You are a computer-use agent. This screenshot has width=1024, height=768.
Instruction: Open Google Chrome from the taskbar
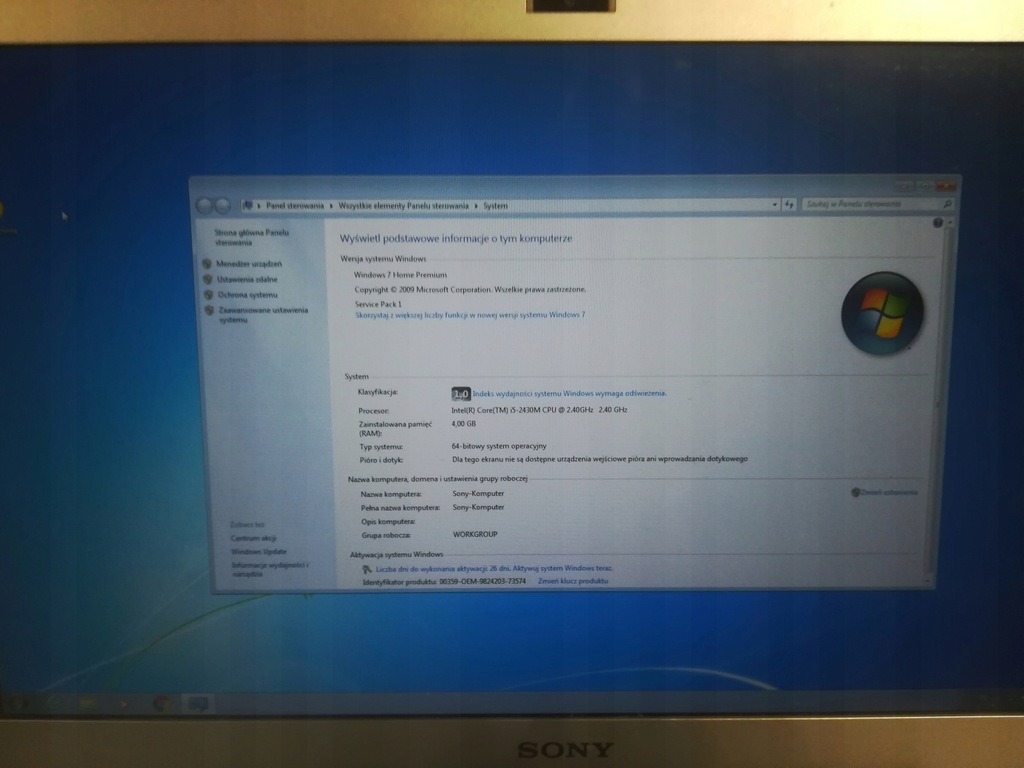[161, 704]
